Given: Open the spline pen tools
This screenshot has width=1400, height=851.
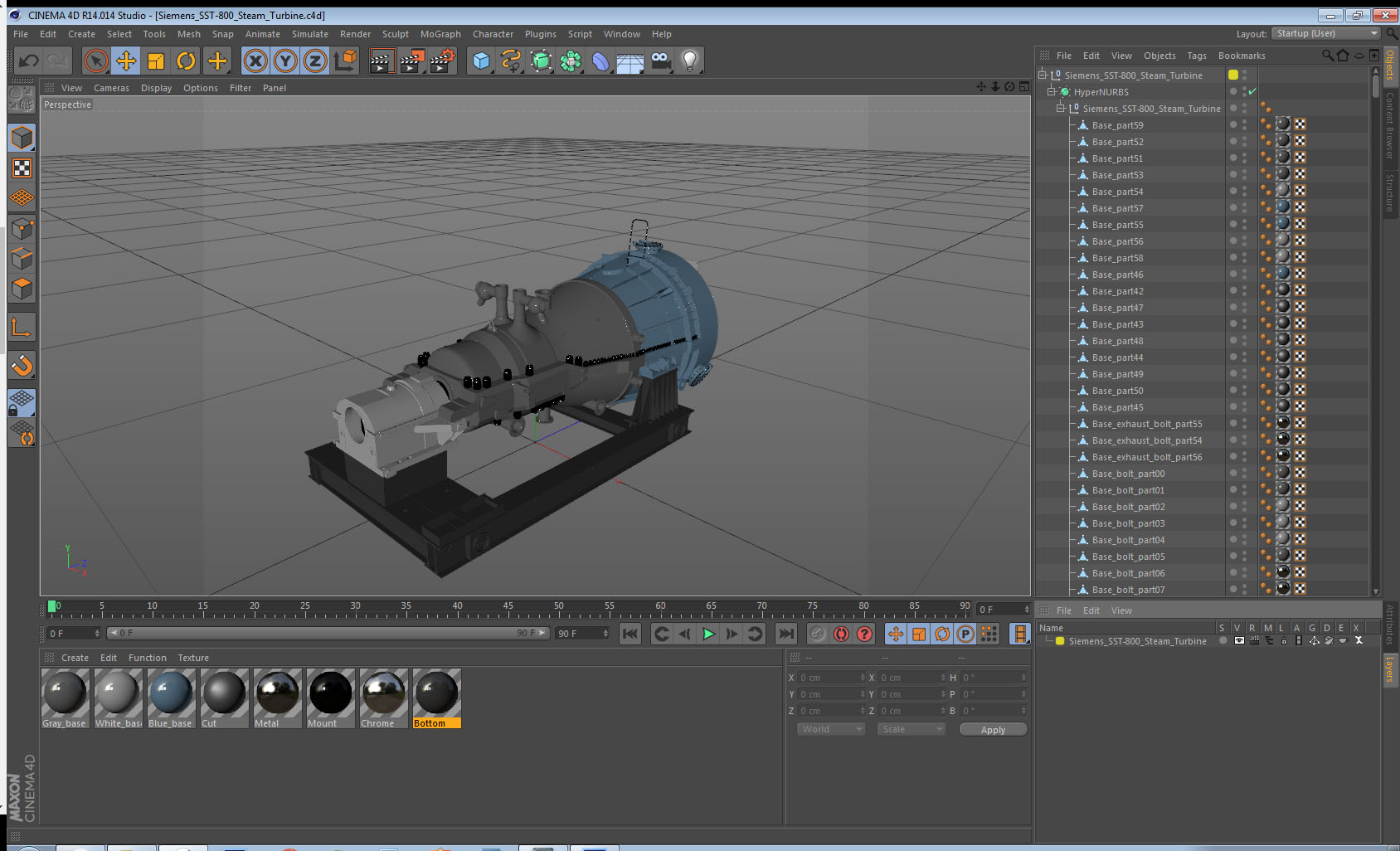Looking at the screenshot, I should tap(511, 61).
